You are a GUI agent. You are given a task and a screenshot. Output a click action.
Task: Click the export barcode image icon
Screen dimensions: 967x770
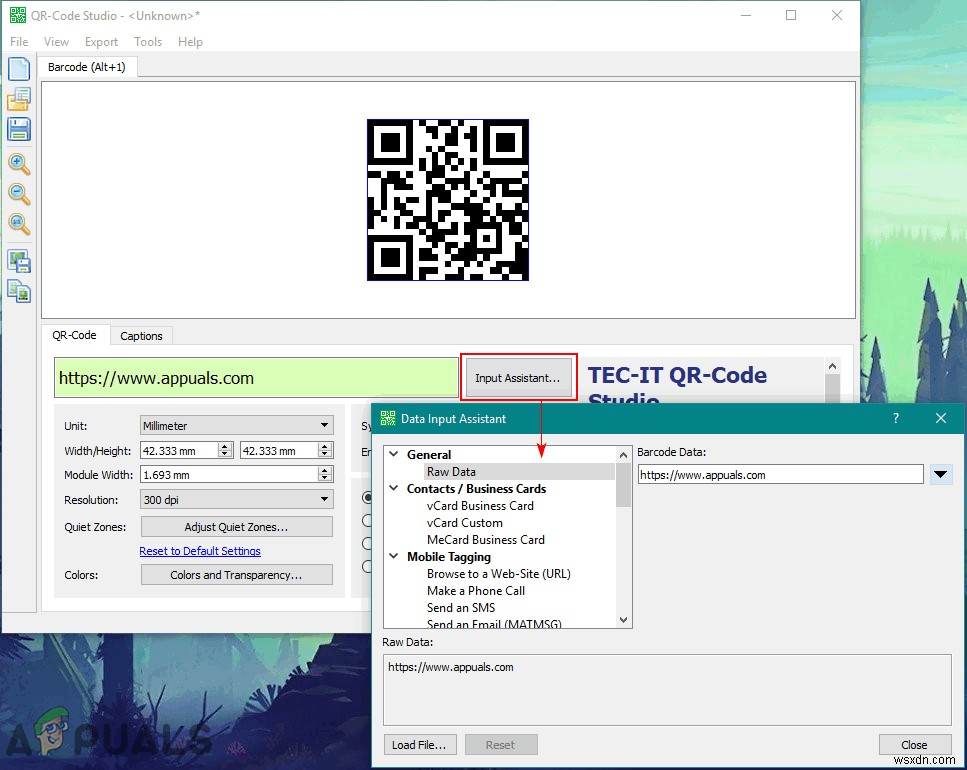pos(19,261)
